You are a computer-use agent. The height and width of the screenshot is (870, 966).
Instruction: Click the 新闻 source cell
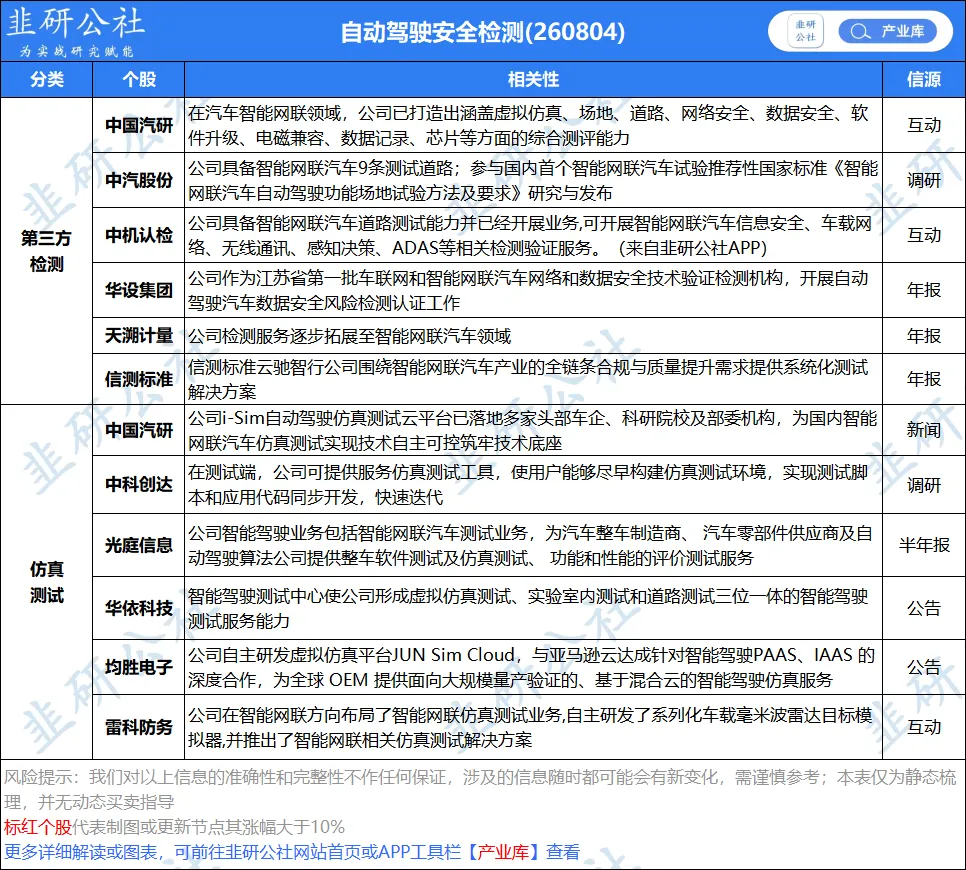(923, 430)
